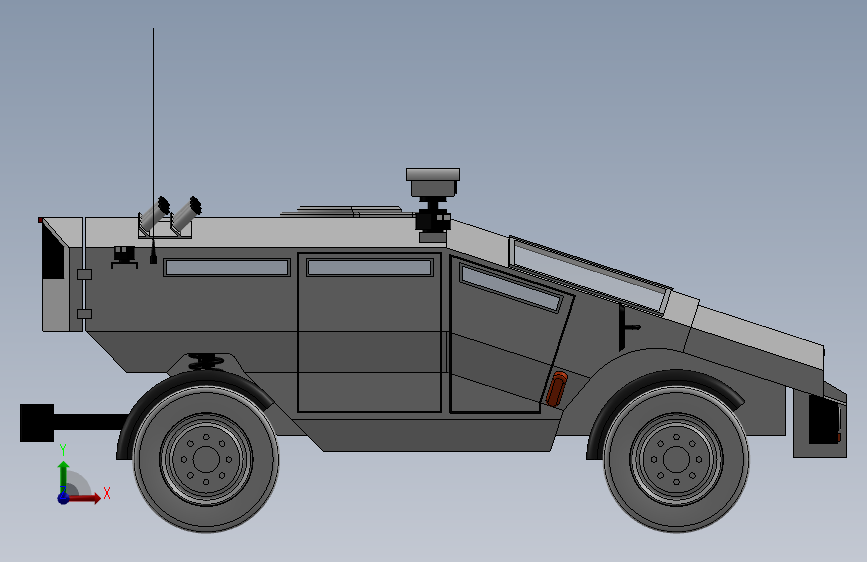Select the slanted front door window

point(511,288)
